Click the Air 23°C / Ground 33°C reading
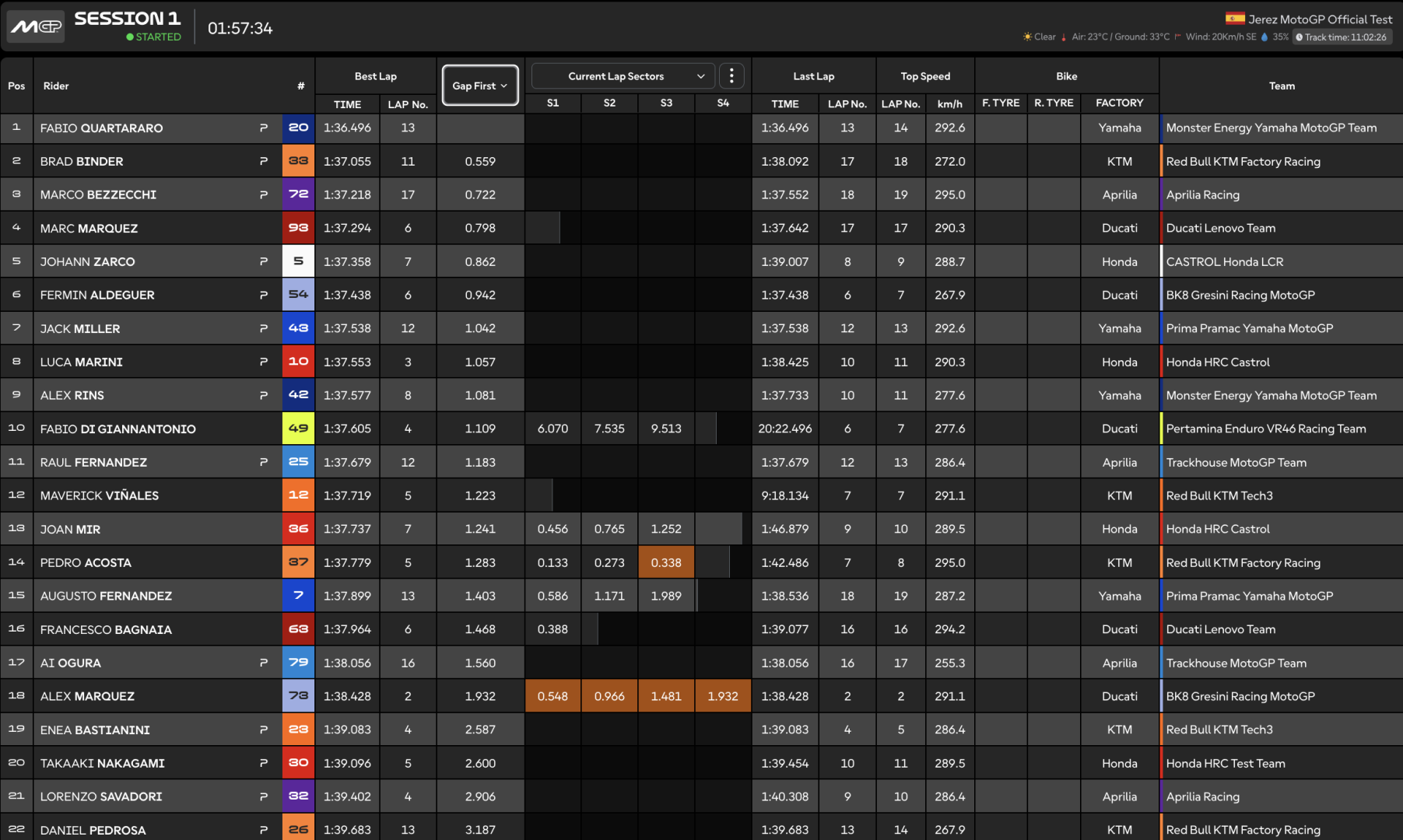This screenshot has width=1403, height=840. click(1121, 37)
